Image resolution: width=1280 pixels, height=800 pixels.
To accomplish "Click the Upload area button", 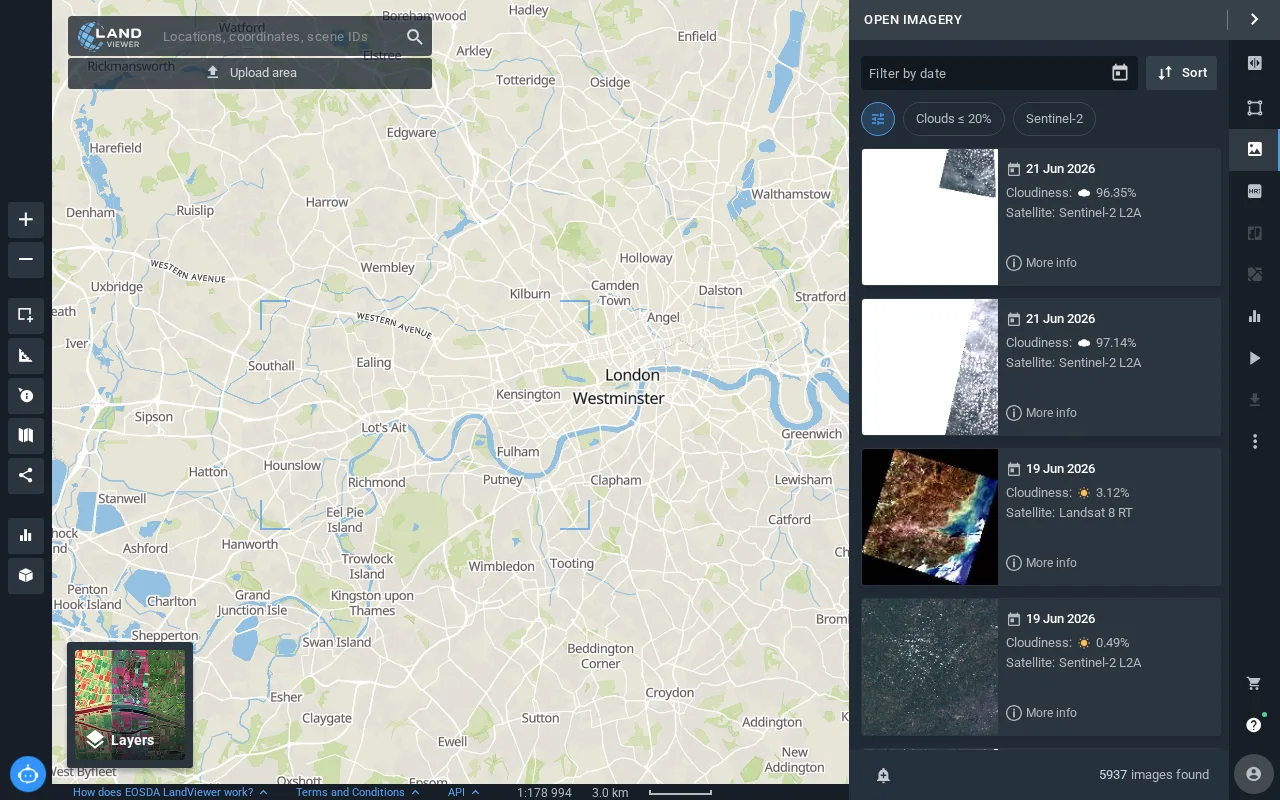I will (250, 73).
